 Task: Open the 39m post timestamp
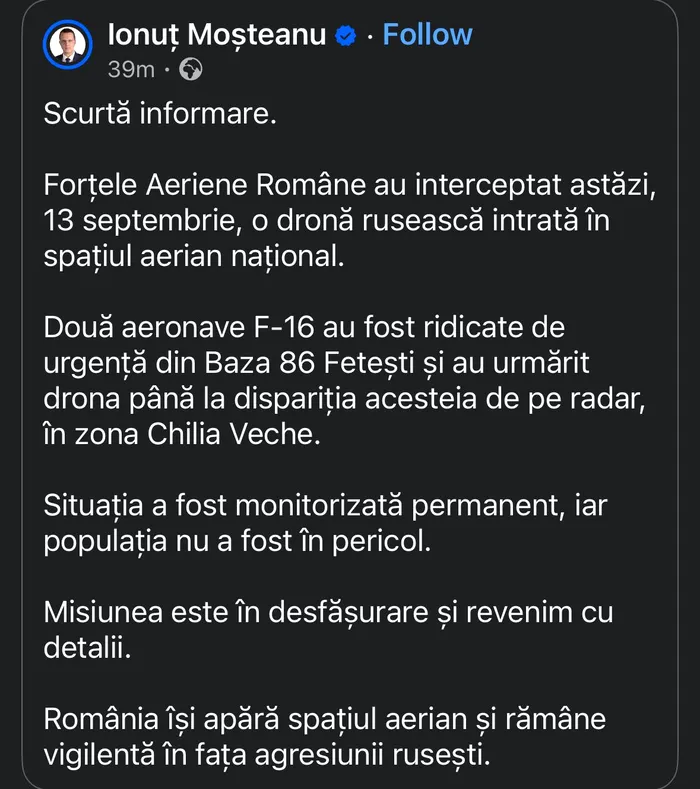(x=130, y=70)
